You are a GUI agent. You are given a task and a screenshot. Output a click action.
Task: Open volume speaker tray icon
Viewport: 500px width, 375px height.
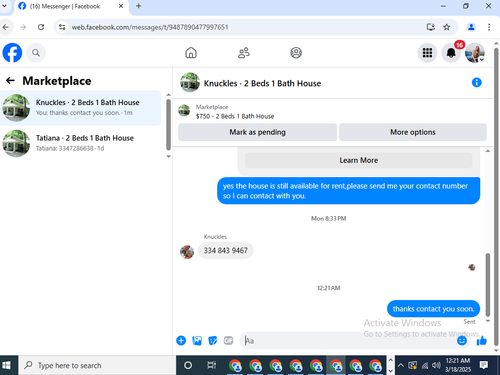436,365
